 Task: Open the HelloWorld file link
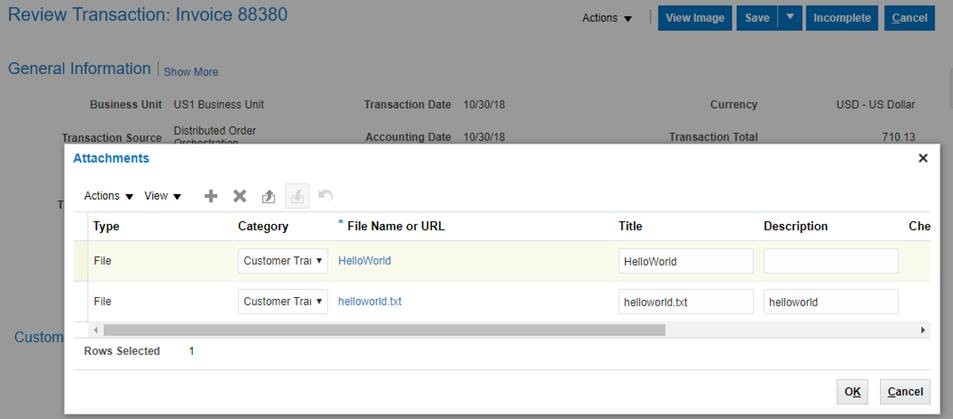(x=365, y=261)
